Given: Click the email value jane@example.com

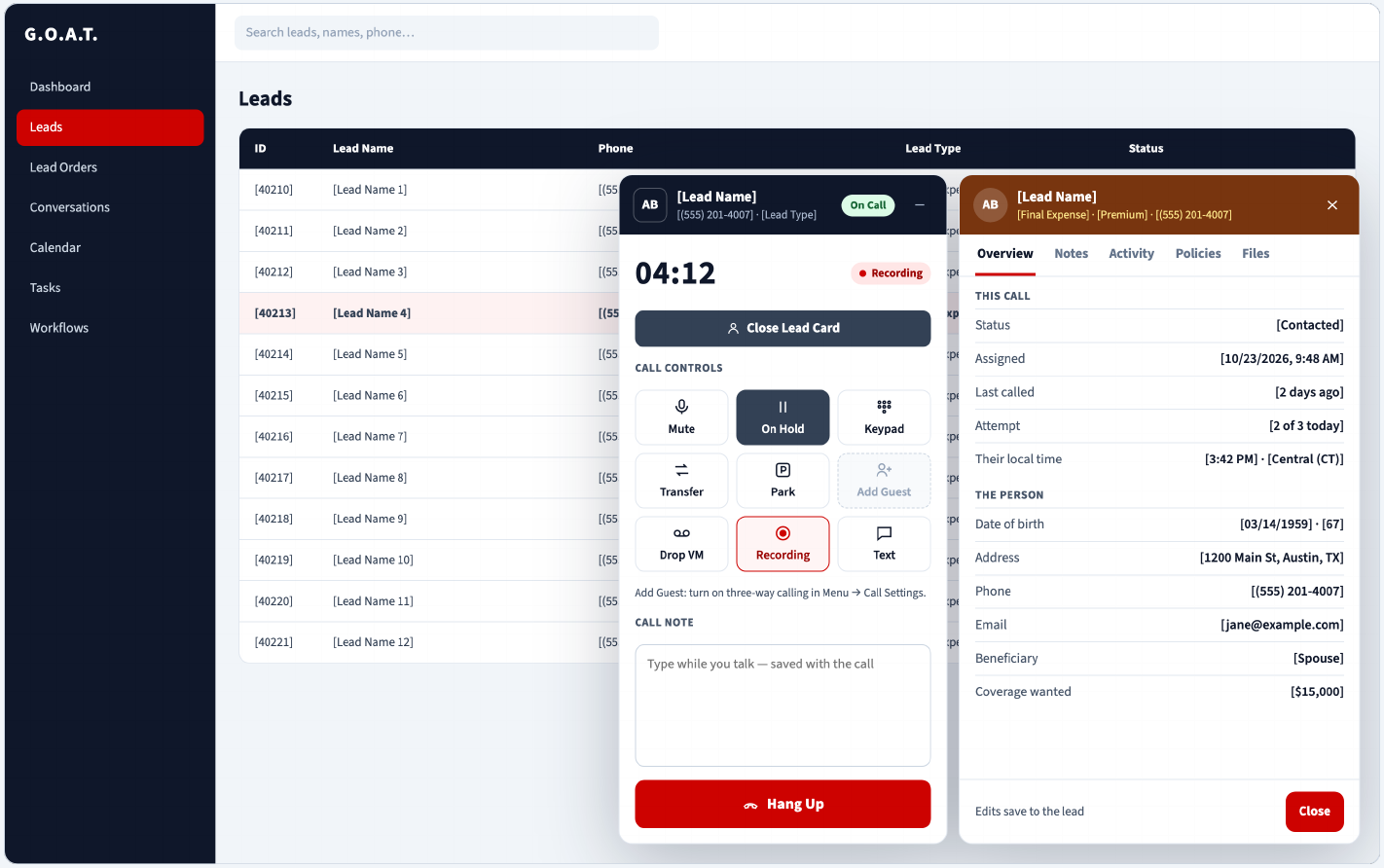Looking at the screenshot, I should point(1282,625).
